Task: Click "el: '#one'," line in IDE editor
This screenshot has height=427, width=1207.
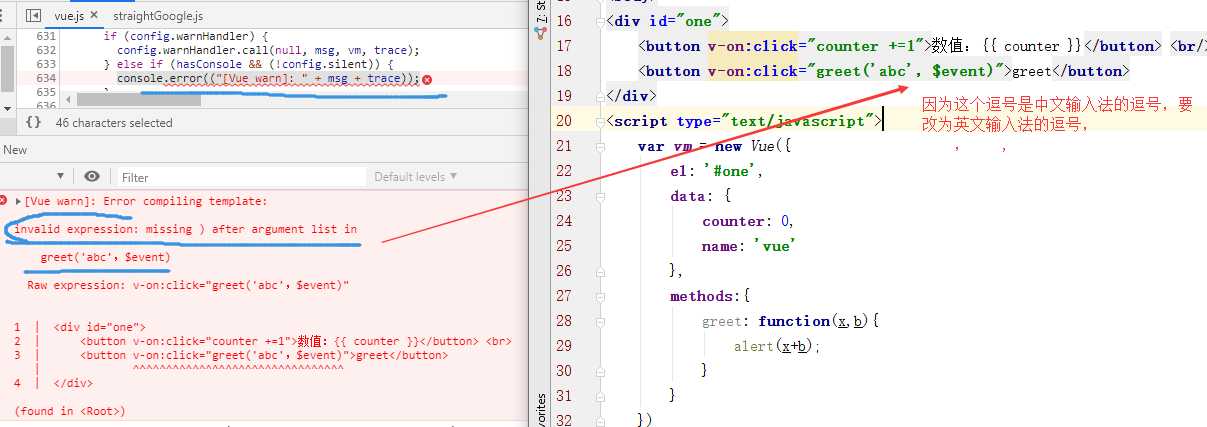Action: click(717, 171)
